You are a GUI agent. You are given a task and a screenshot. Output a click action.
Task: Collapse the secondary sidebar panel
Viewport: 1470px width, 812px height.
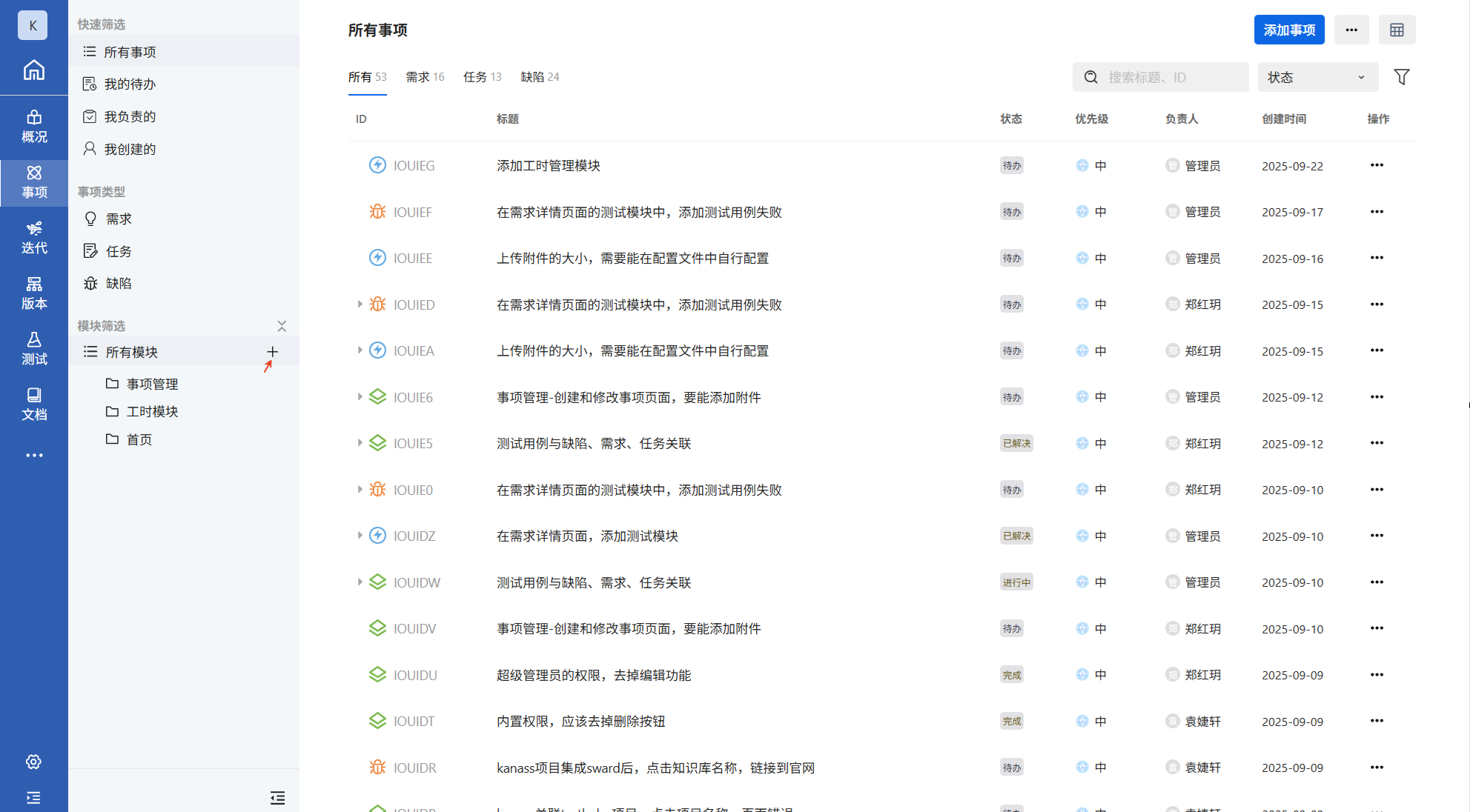(x=277, y=798)
